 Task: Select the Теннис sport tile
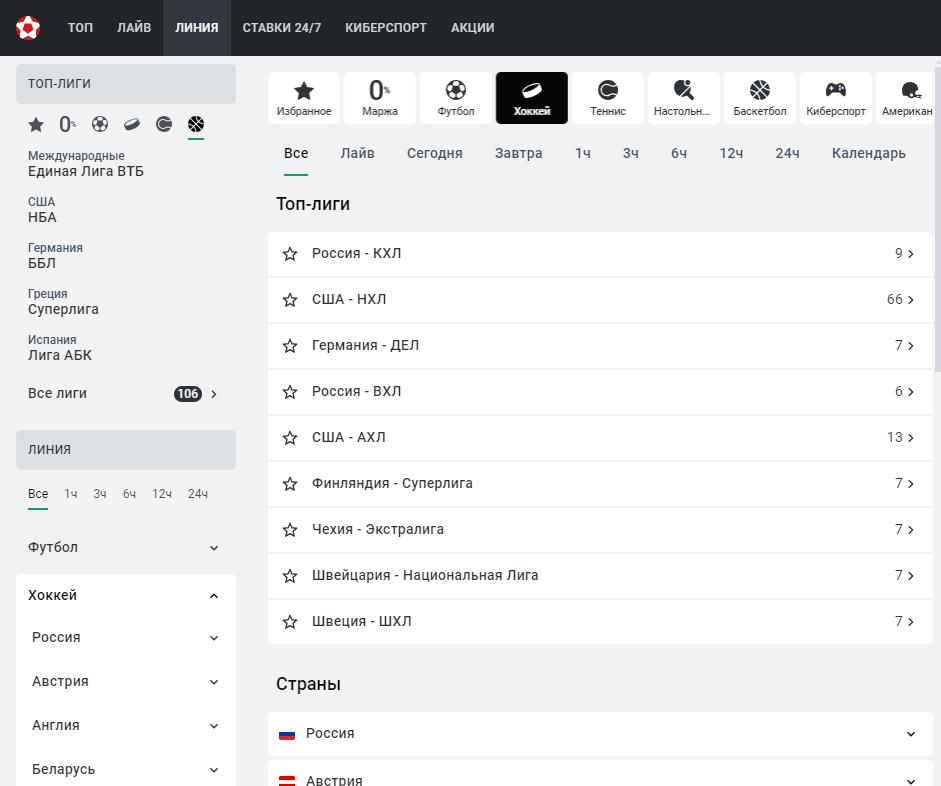point(608,98)
